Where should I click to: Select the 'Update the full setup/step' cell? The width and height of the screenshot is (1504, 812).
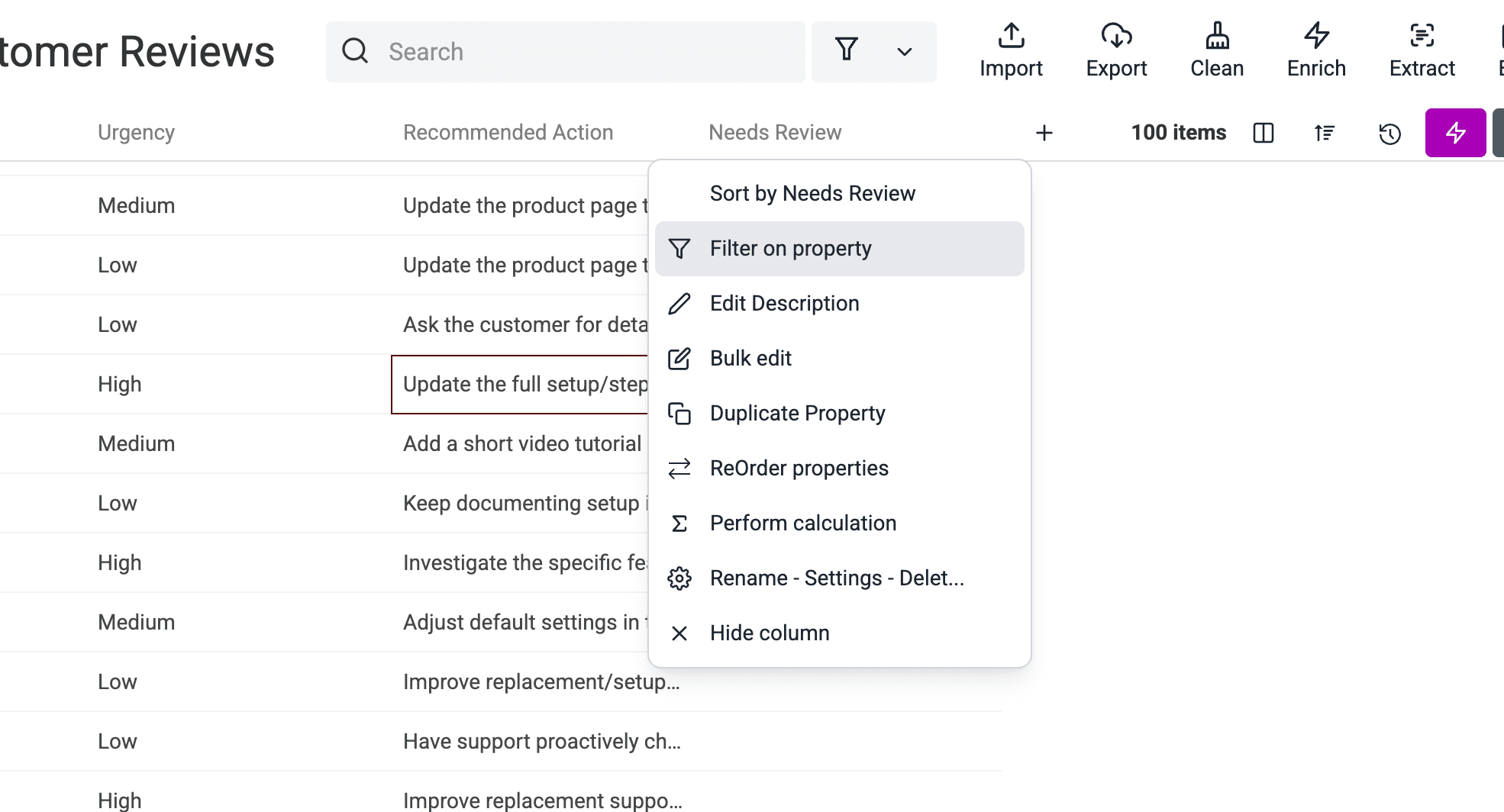click(x=520, y=385)
